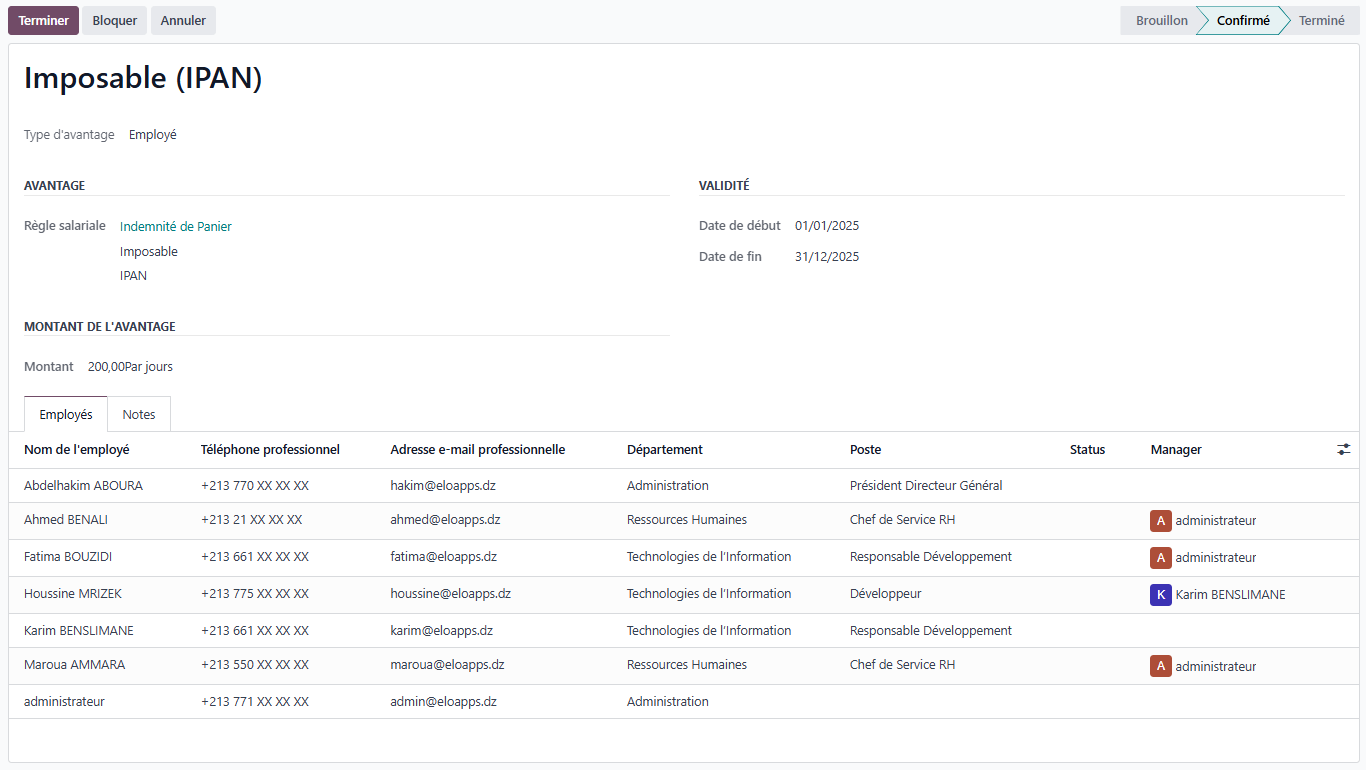Select the Terminé stage in the status bar
The width and height of the screenshot is (1366, 770).
[x=1321, y=21]
